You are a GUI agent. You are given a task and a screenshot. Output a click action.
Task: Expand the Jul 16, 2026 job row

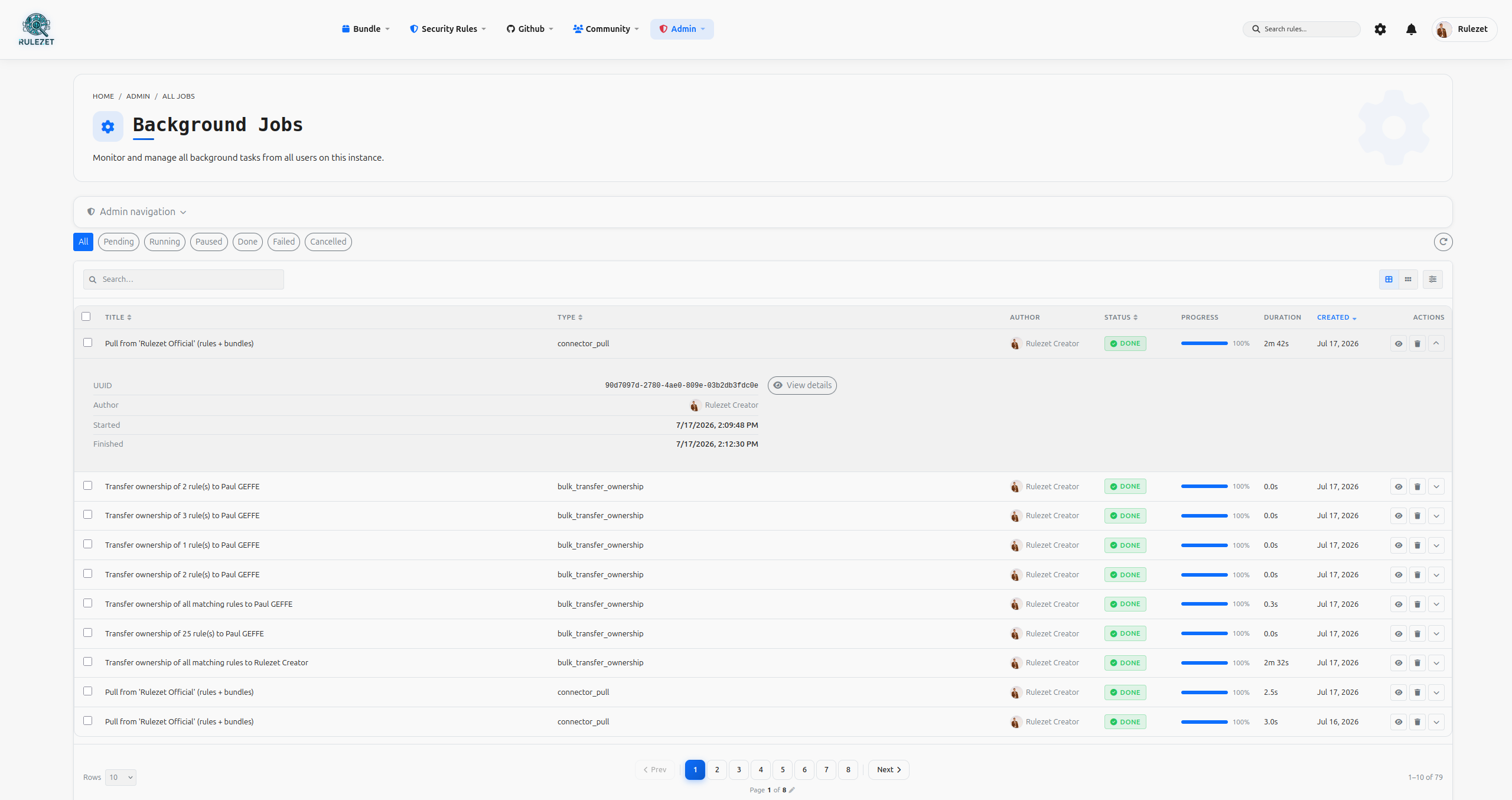coord(1436,722)
